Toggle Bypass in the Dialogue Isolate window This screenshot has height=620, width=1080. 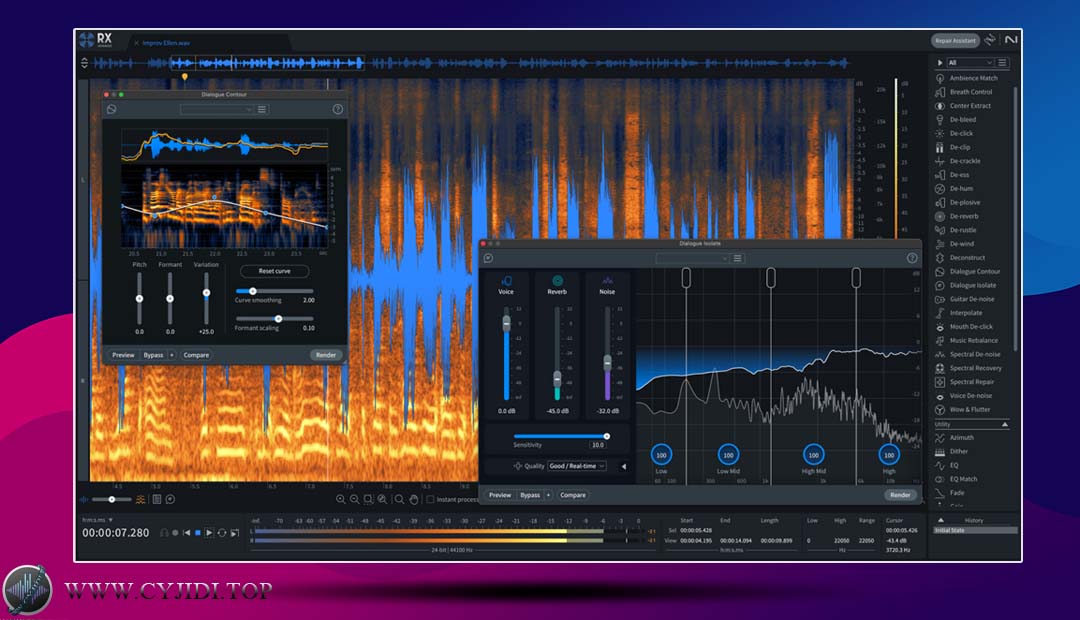pos(530,495)
